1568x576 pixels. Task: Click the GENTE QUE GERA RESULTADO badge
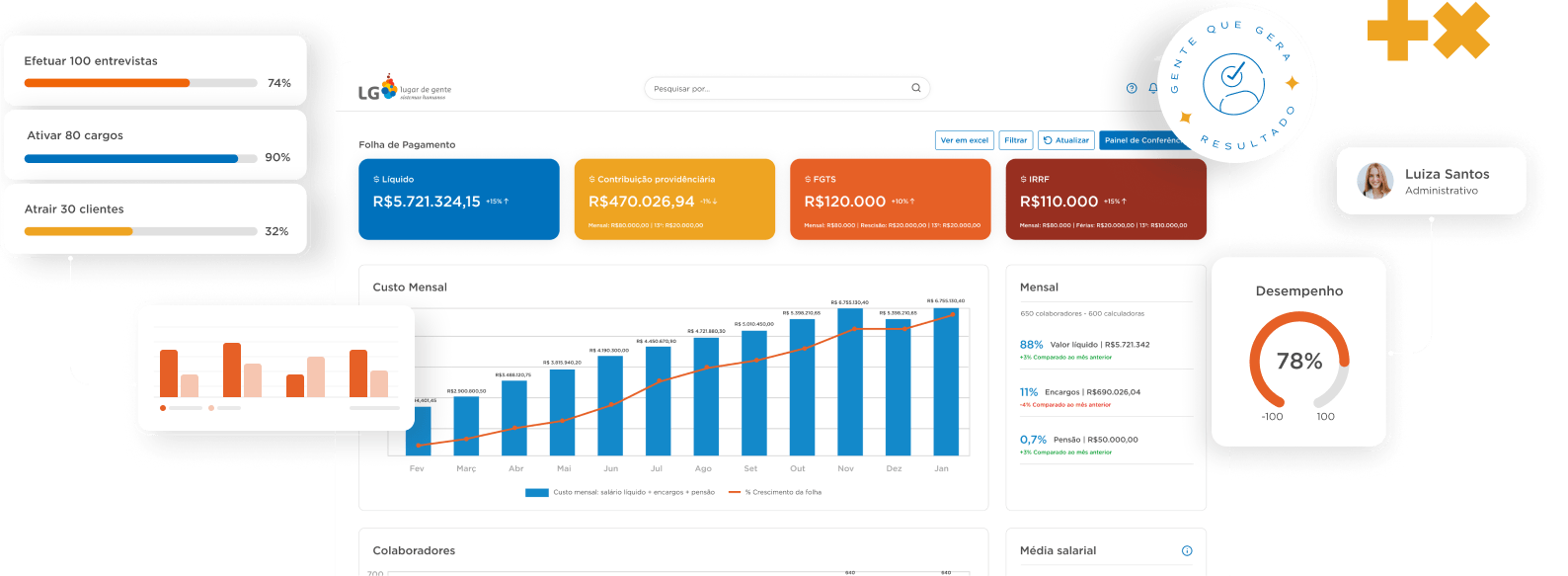(1235, 84)
